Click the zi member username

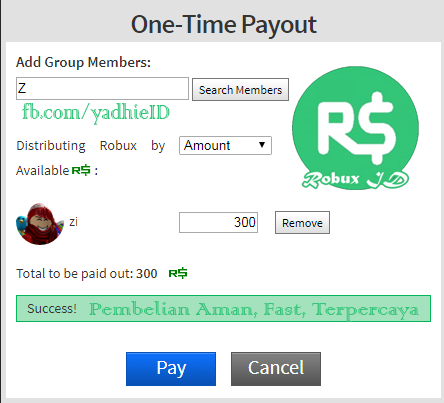(x=73, y=222)
